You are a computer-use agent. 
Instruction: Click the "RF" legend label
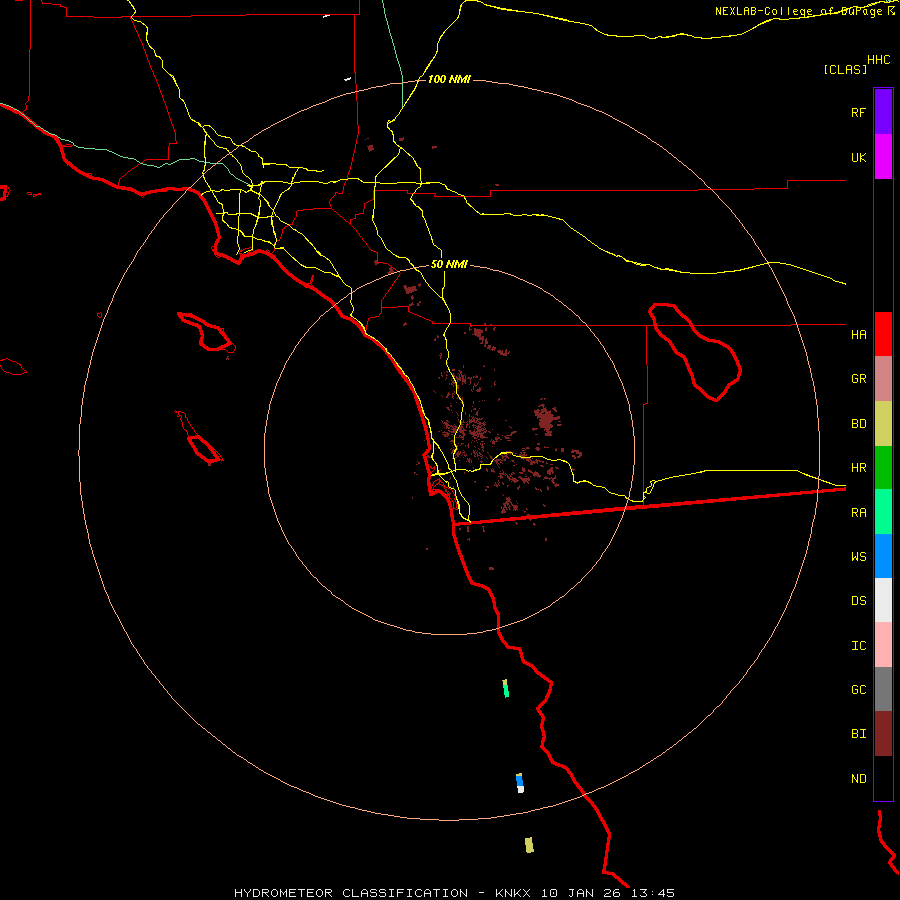(858, 112)
